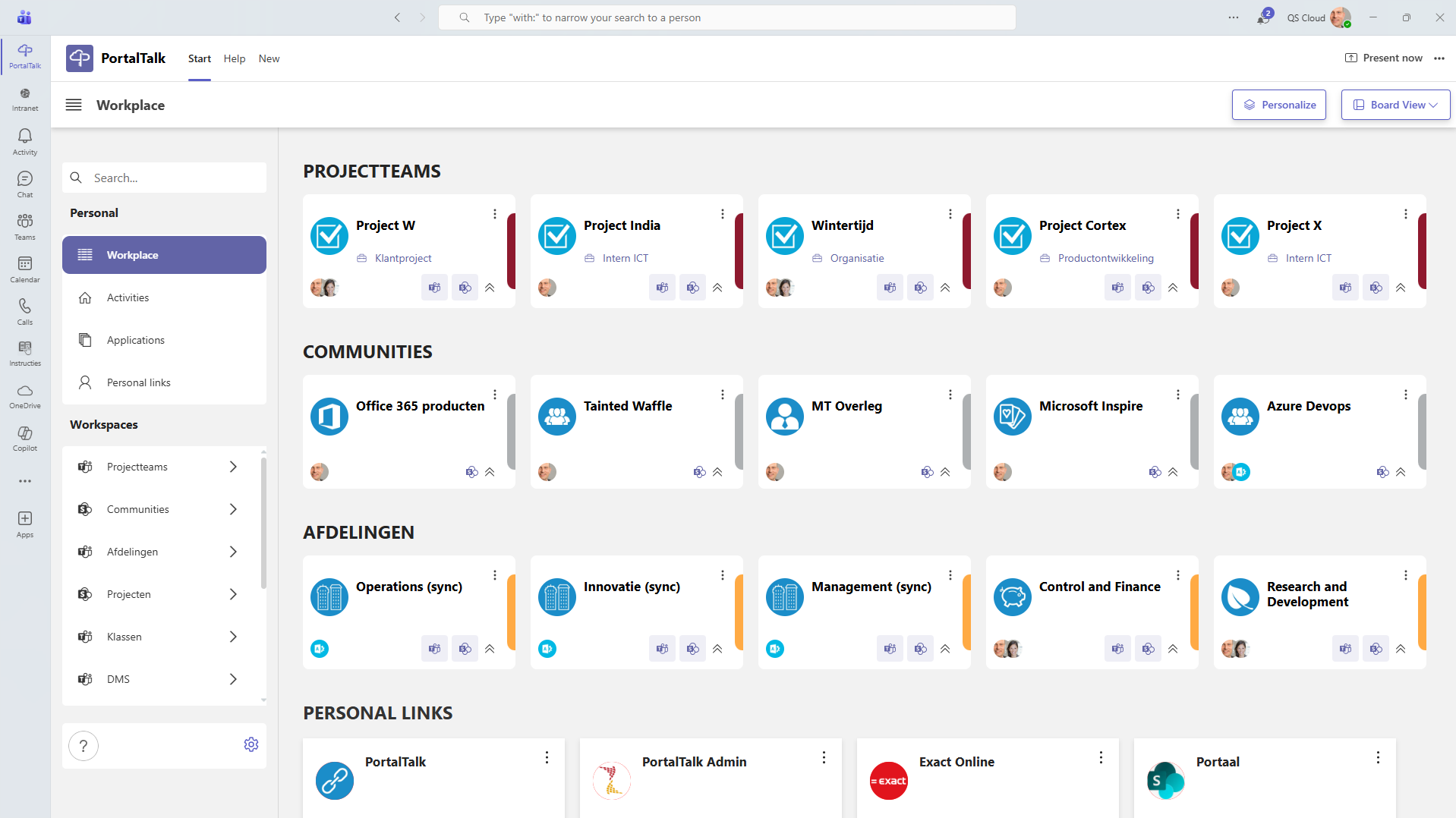Open SharePoint icon on Project India card
This screenshot has height=818, width=1456.
(692, 288)
